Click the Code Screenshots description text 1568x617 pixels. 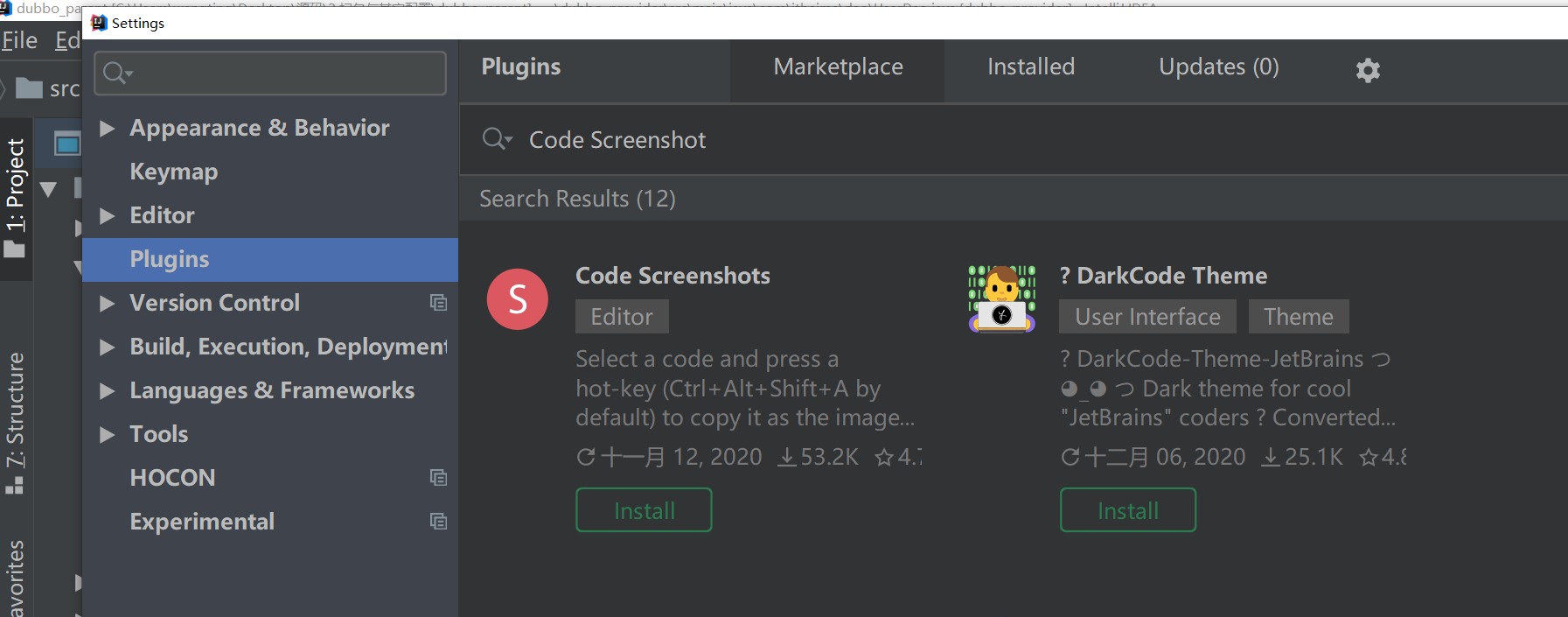coord(745,389)
